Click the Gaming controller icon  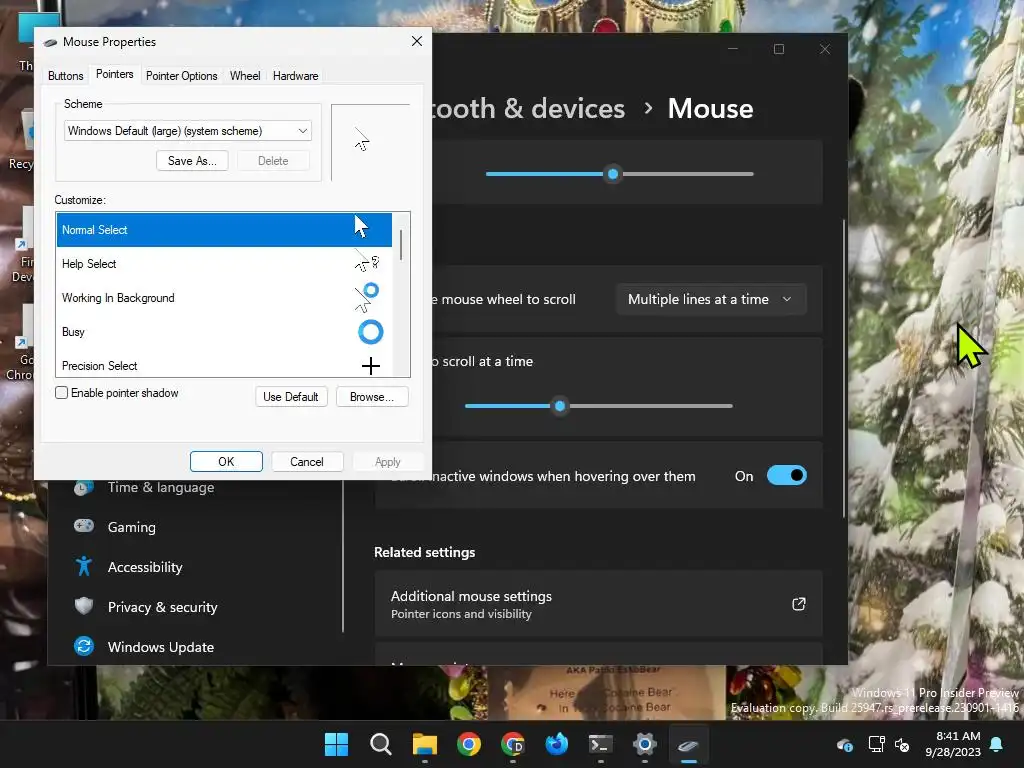click(x=84, y=526)
